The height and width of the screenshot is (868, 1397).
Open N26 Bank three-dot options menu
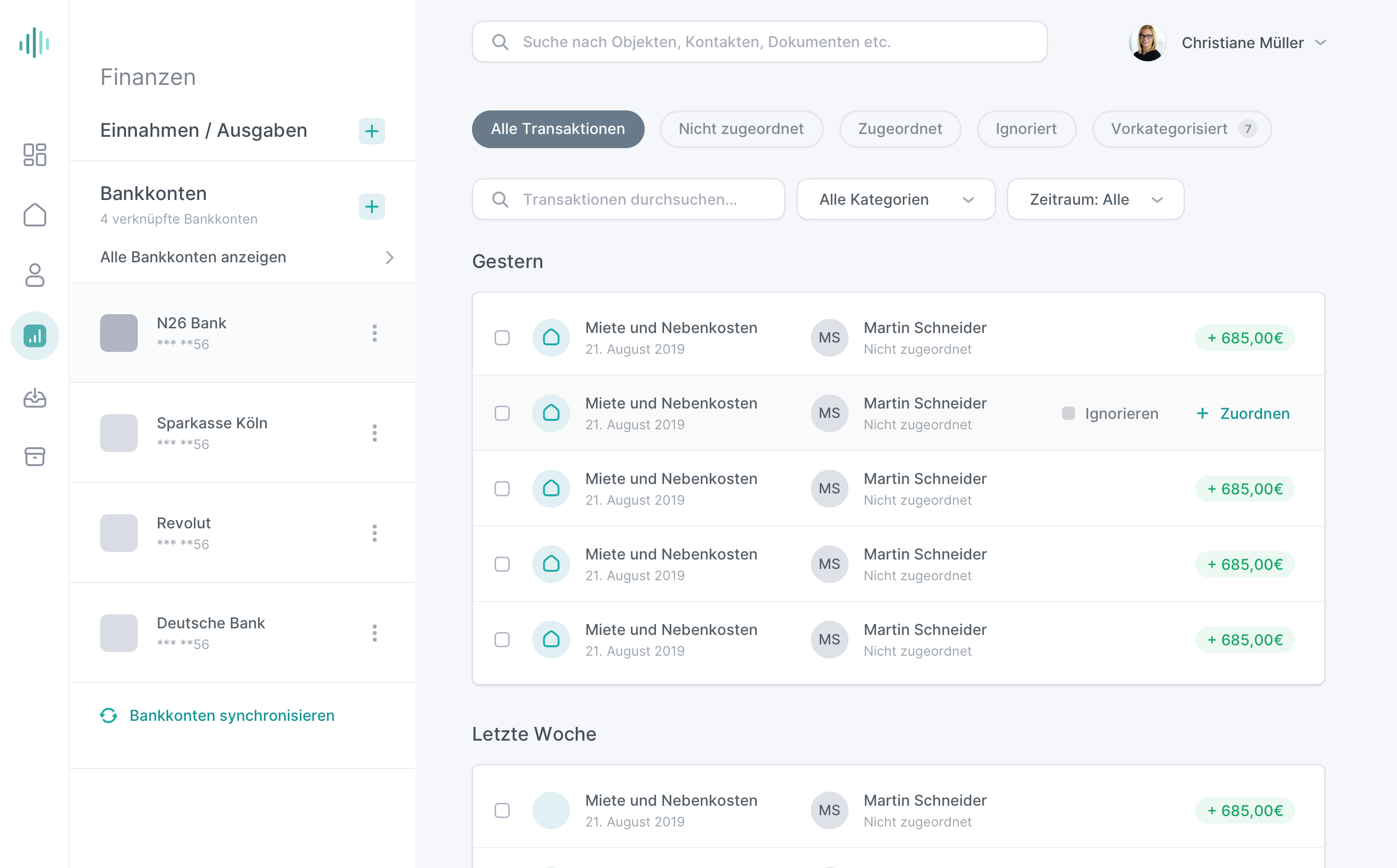(x=374, y=333)
